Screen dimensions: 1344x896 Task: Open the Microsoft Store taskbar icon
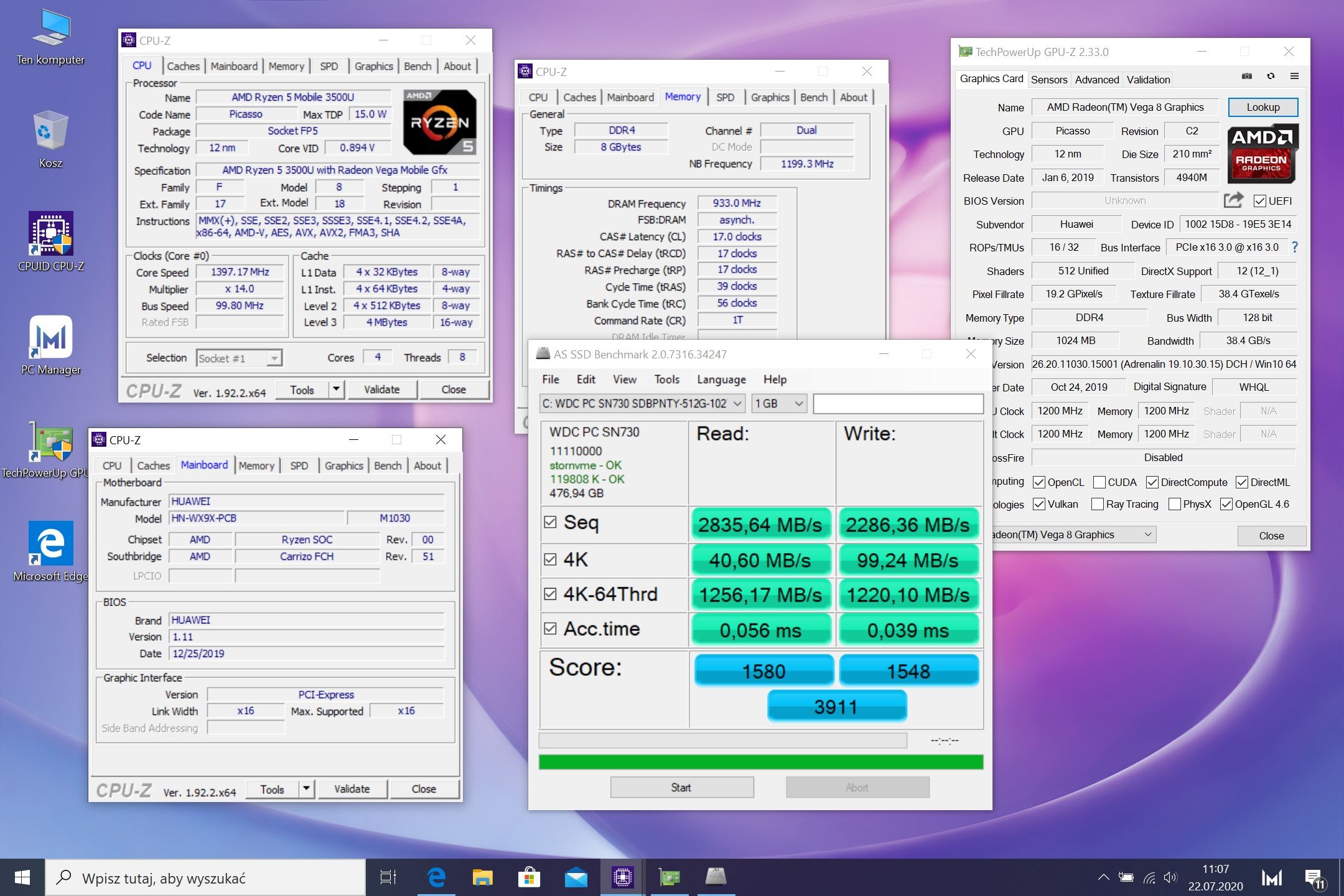click(x=529, y=877)
